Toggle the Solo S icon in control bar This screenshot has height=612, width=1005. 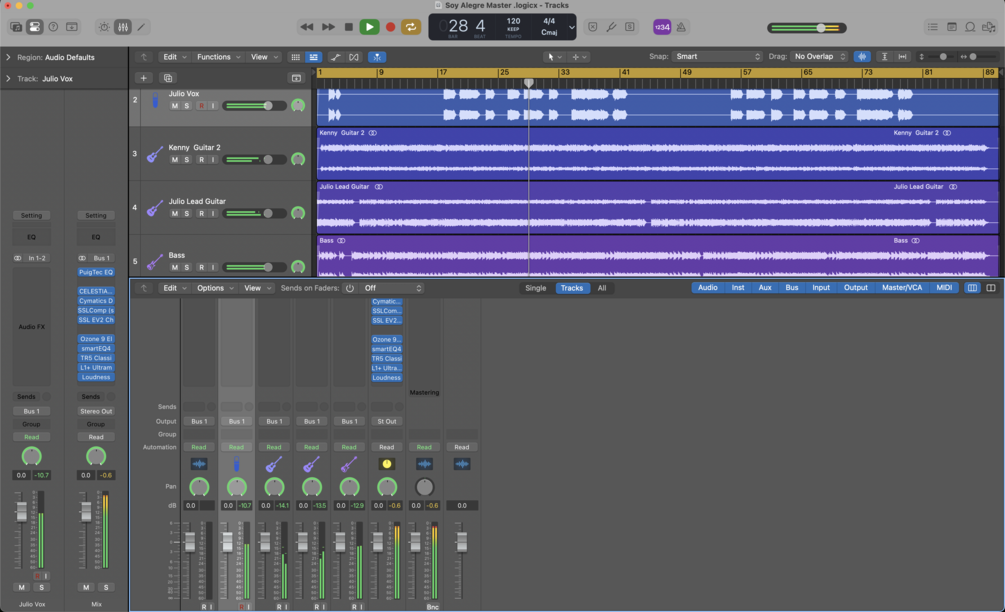click(630, 27)
